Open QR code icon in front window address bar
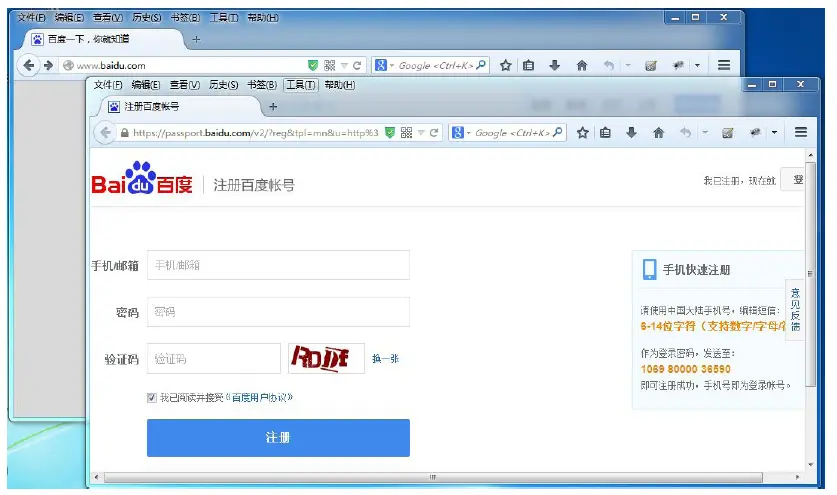The height and width of the screenshot is (495, 837). [406, 132]
